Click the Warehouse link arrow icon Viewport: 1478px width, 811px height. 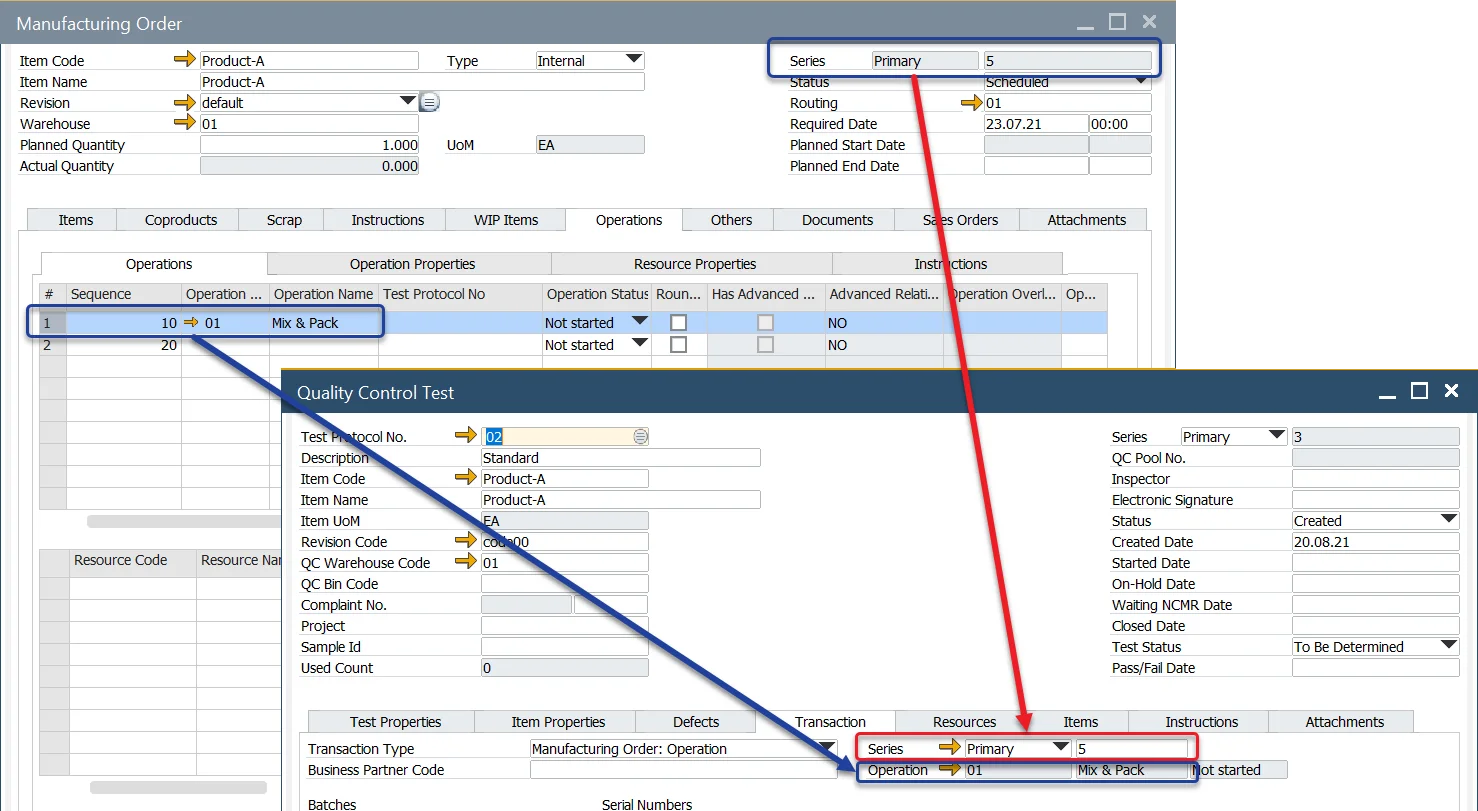coord(185,123)
